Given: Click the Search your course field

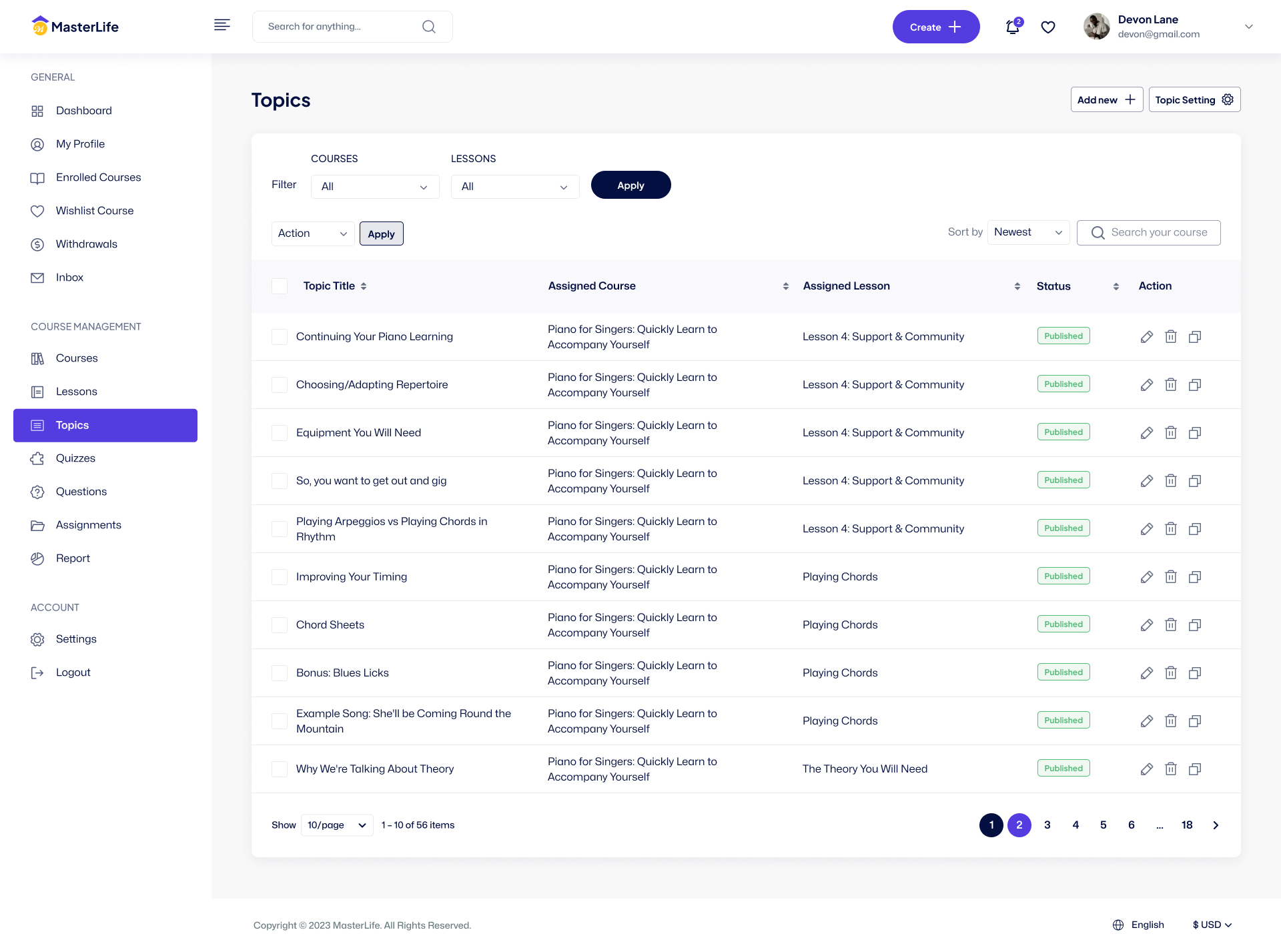Looking at the screenshot, I should [x=1158, y=233].
